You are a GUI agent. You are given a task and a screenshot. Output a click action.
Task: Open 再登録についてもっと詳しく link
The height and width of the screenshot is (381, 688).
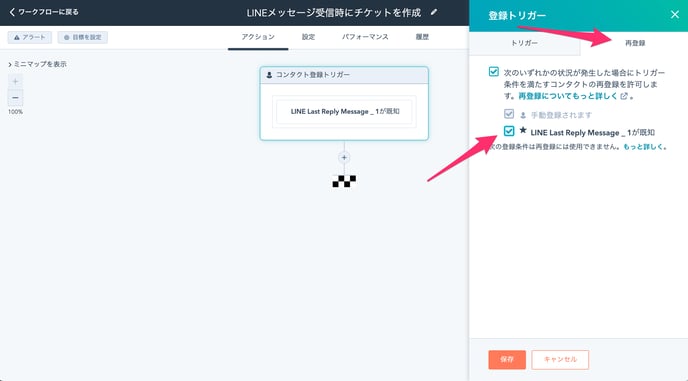573,96
